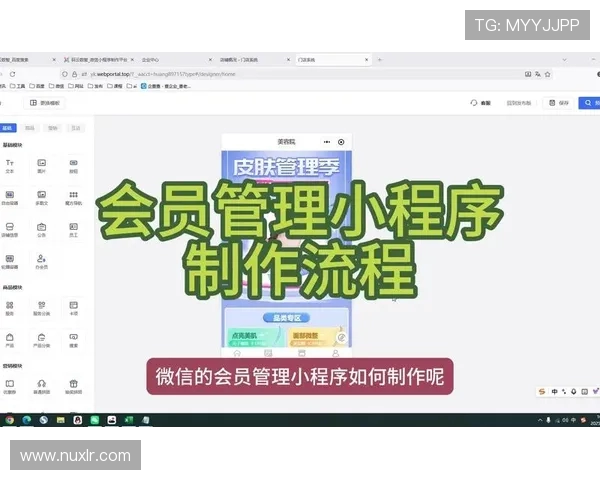Add the gift-box marketing module

[73, 387]
